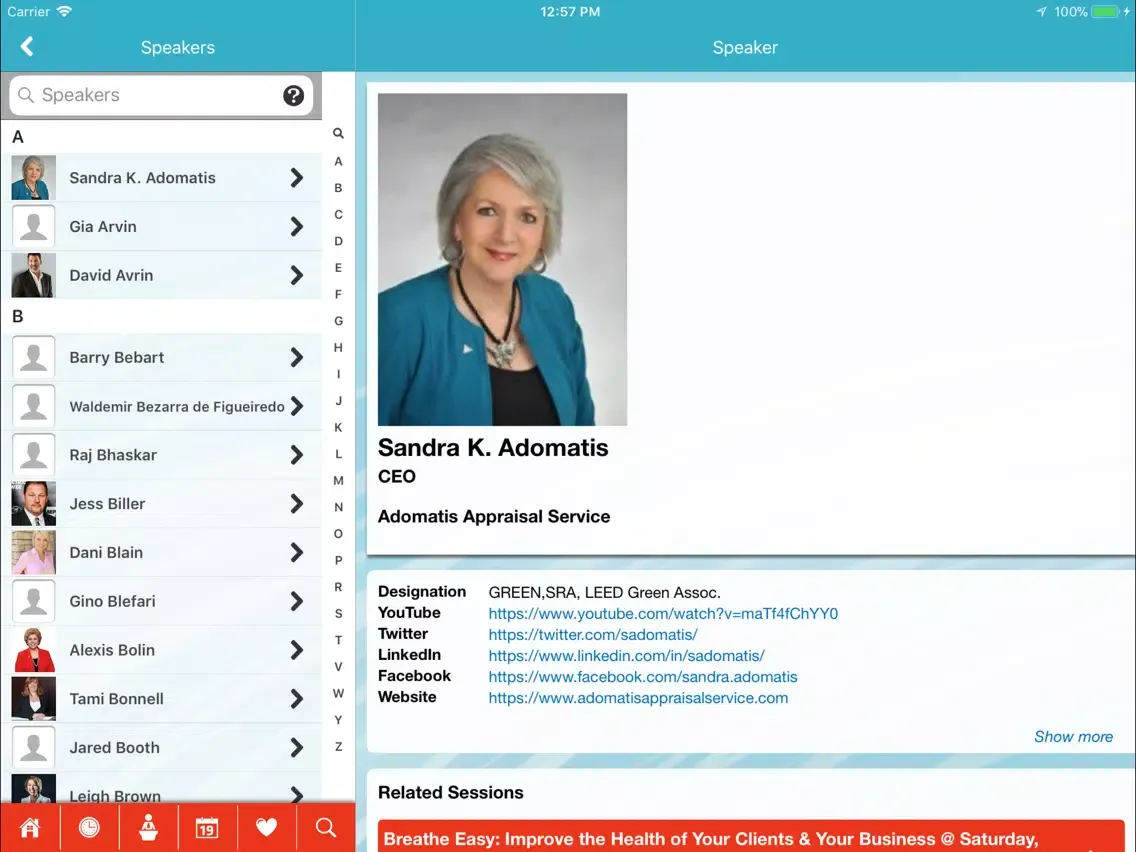The width and height of the screenshot is (1136, 852).
Task: Open favorites heart icon in bottom bar
Action: [x=267, y=827]
